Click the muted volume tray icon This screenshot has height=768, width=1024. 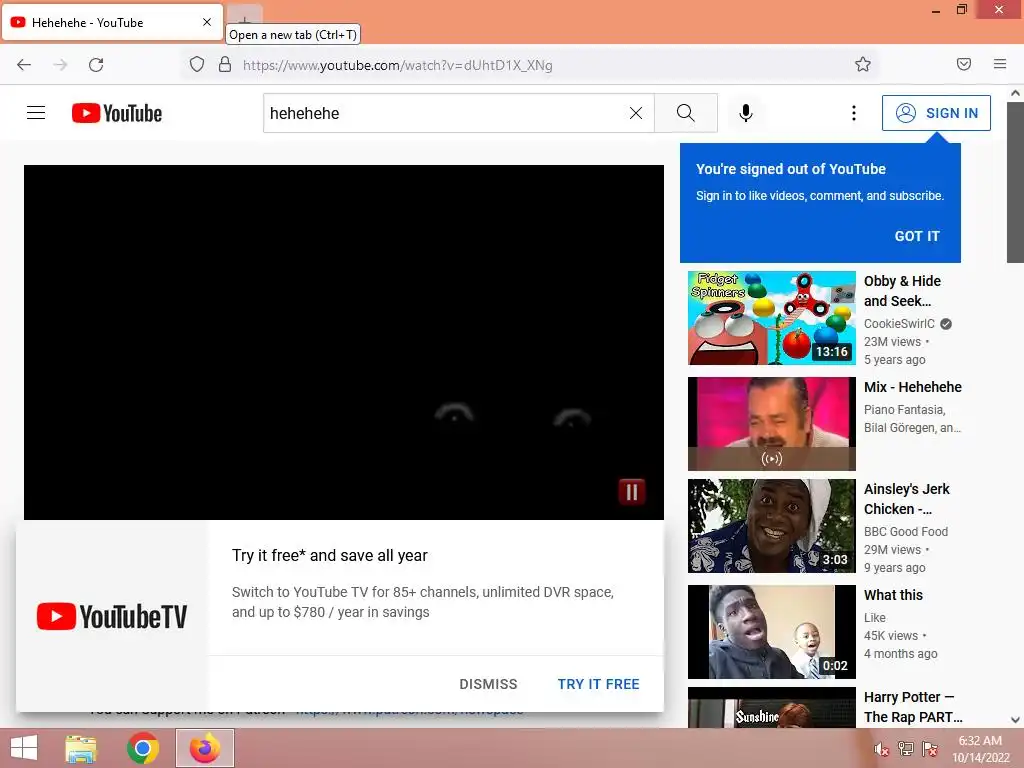(x=881, y=749)
